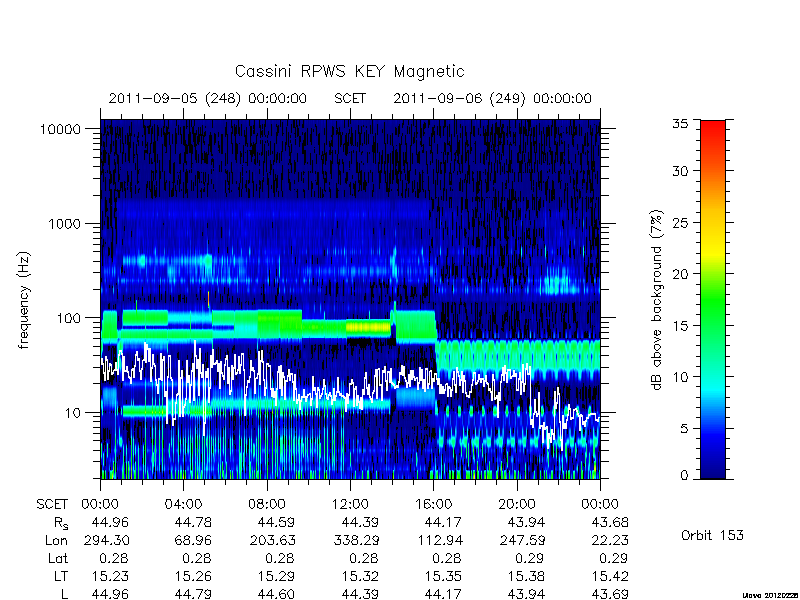800x600 pixels.
Task: Select the "10000" frequency axis tick label
Action: pyautogui.click(x=60, y=129)
